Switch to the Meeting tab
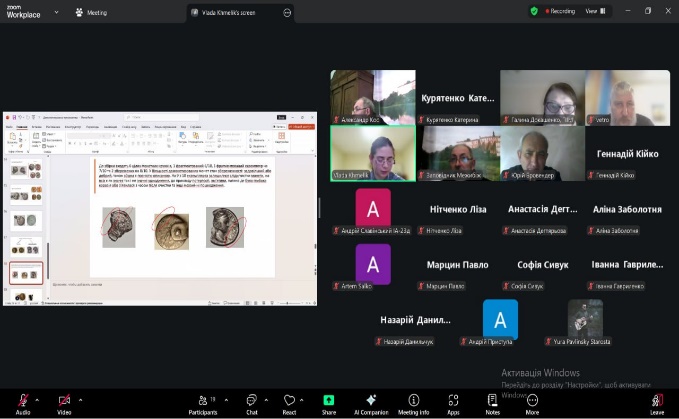The width and height of the screenshot is (679, 419). pos(90,12)
